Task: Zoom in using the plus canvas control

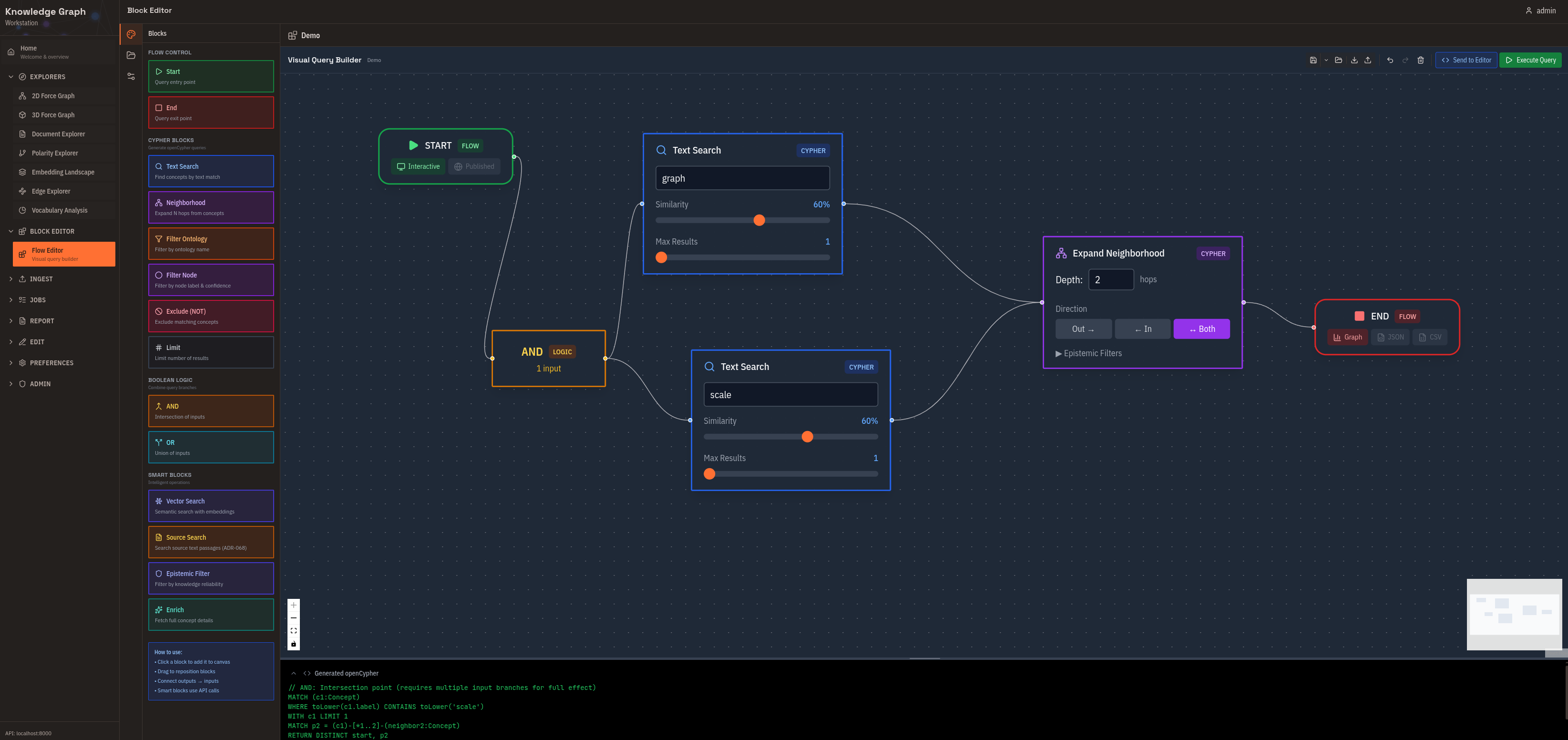Action: coord(293,605)
